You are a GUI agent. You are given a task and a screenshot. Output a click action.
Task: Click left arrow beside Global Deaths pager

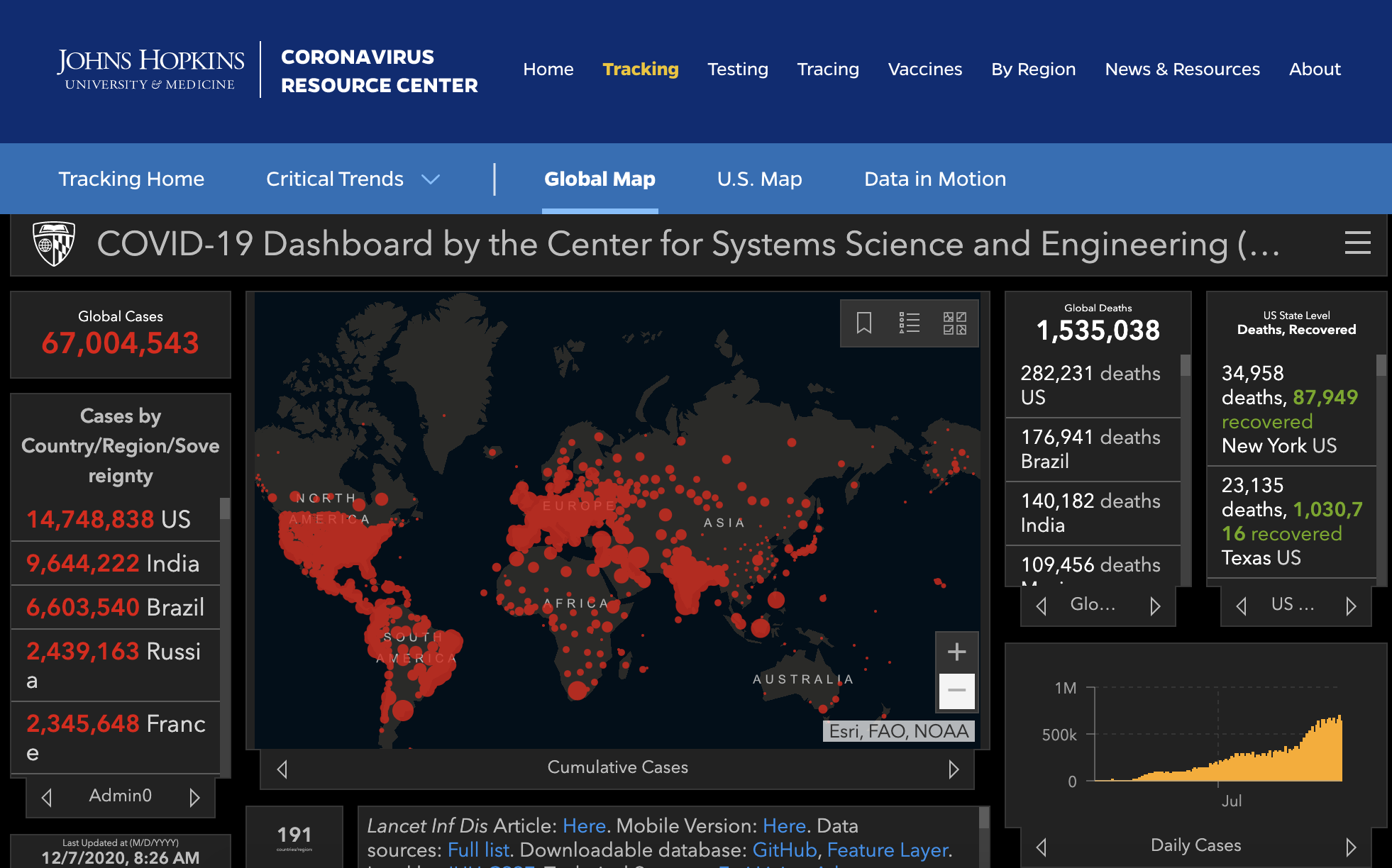[x=1042, y=606]
